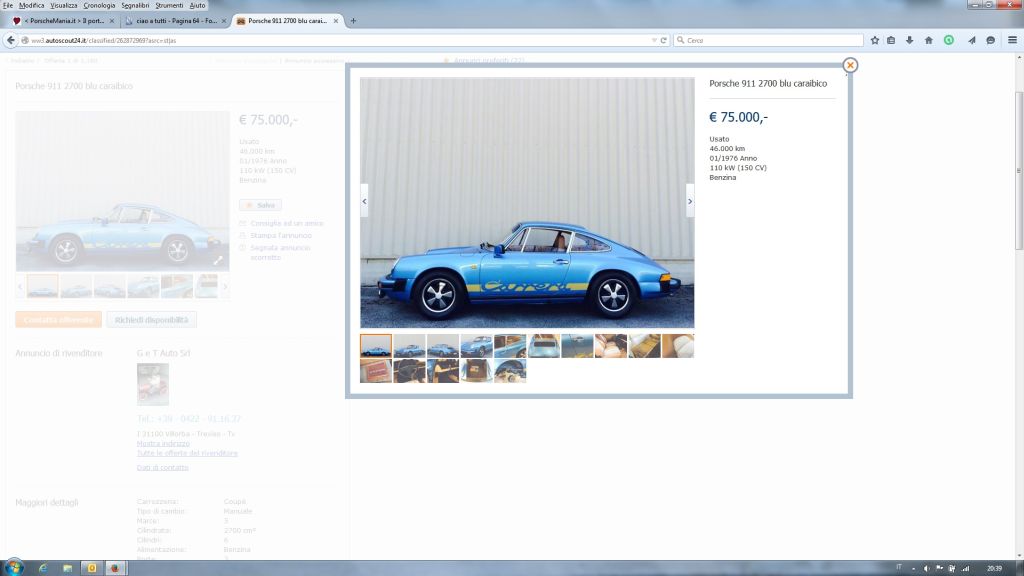
Task: Open the Modifica menu
Action: (x=31, y=5)
